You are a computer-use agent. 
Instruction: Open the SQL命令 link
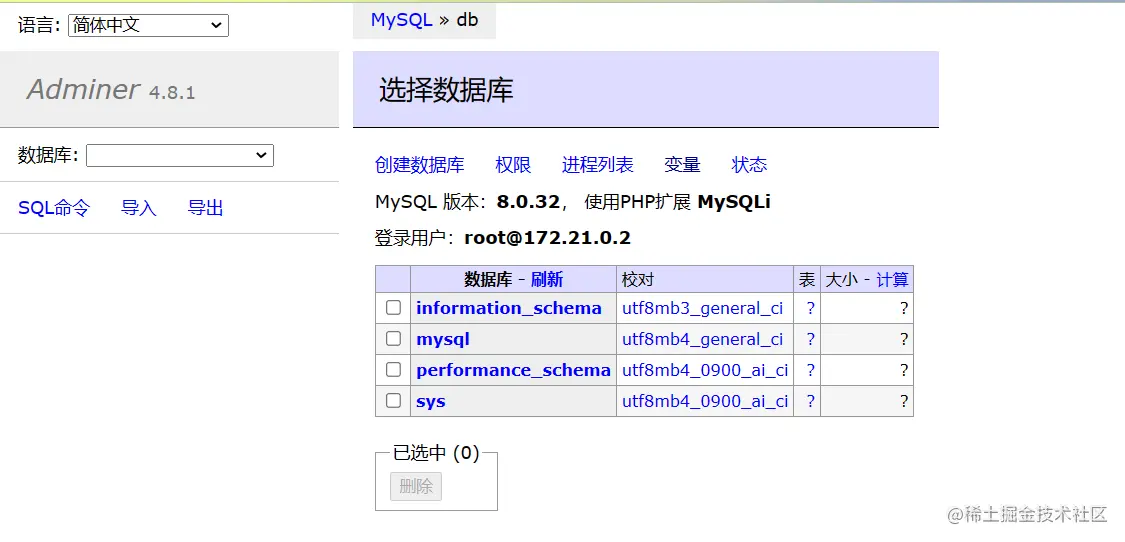pos(54,208)
